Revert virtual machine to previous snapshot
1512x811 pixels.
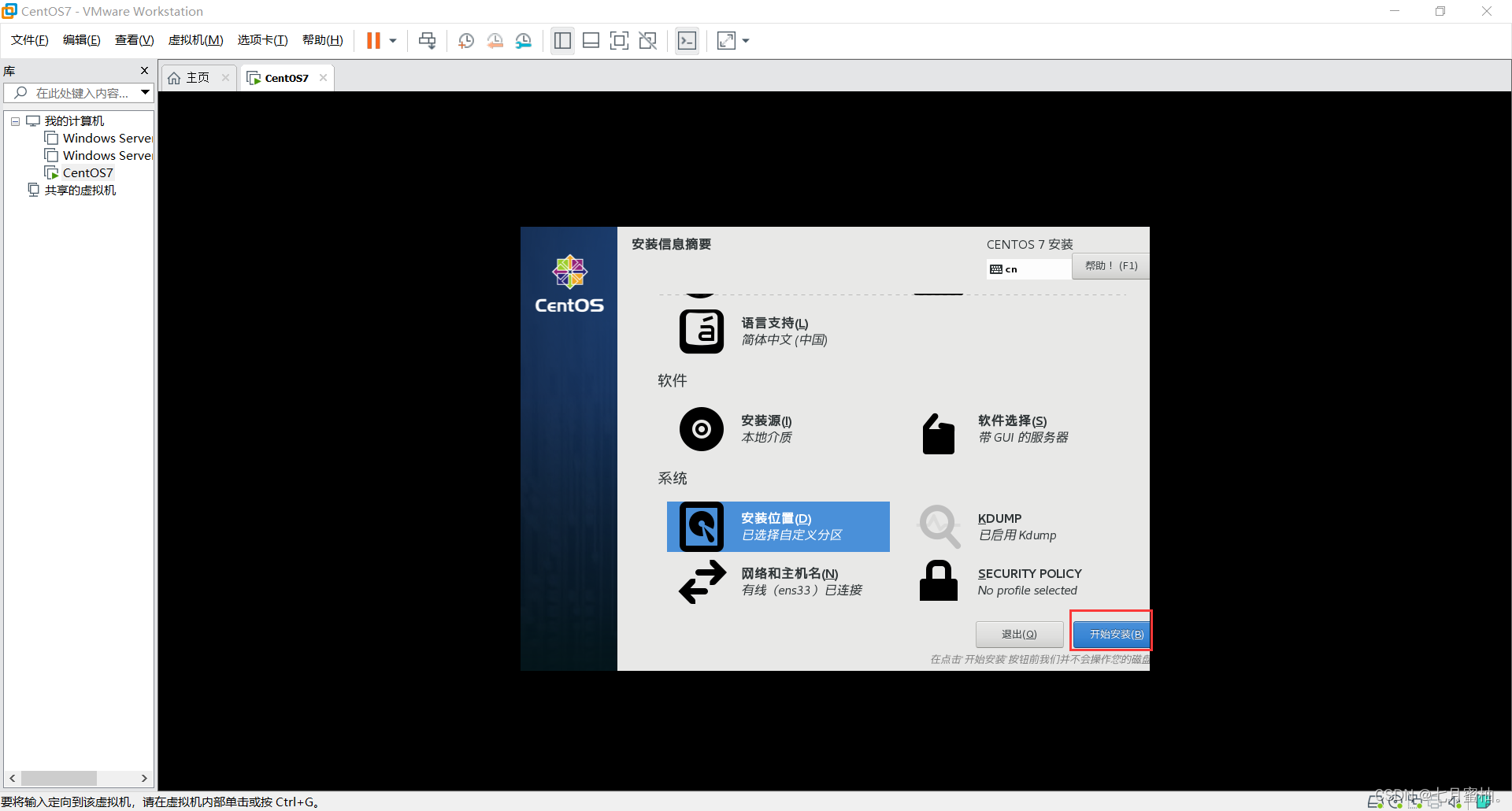coord(495,41)
